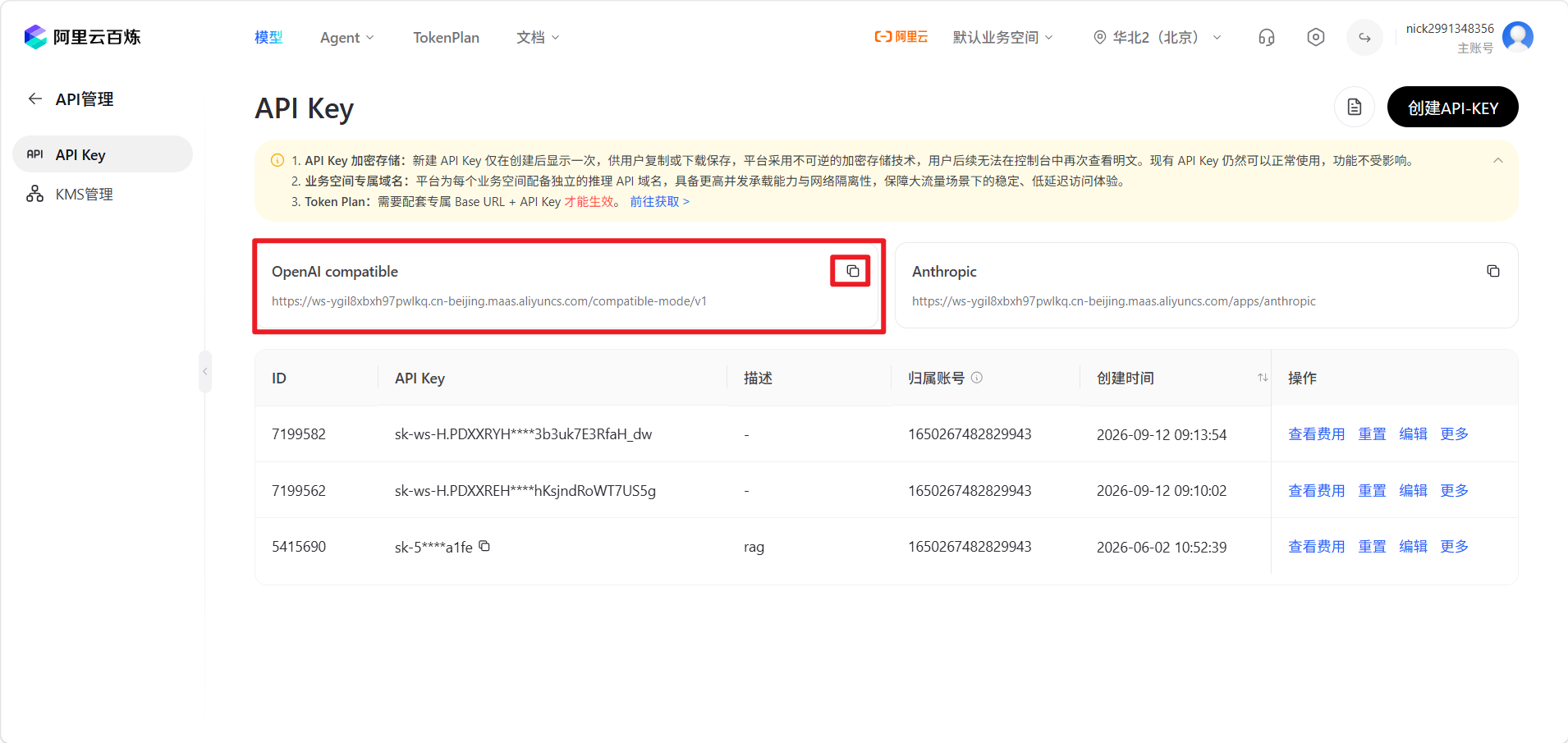The width and height of the screenshot is (1568, 743).
Task: Click the info icon in notice banner
Action: [x=277, y=161]
